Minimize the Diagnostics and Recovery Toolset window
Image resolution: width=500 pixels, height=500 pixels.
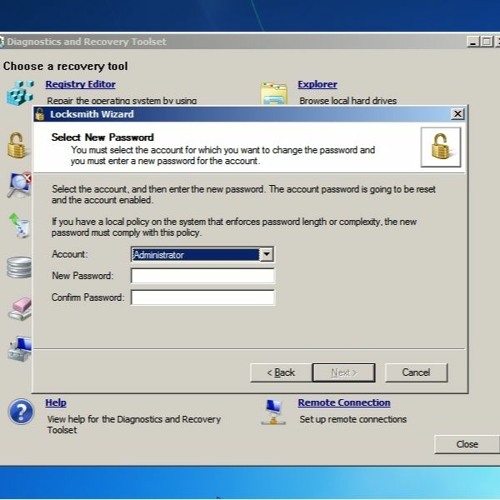473,42
